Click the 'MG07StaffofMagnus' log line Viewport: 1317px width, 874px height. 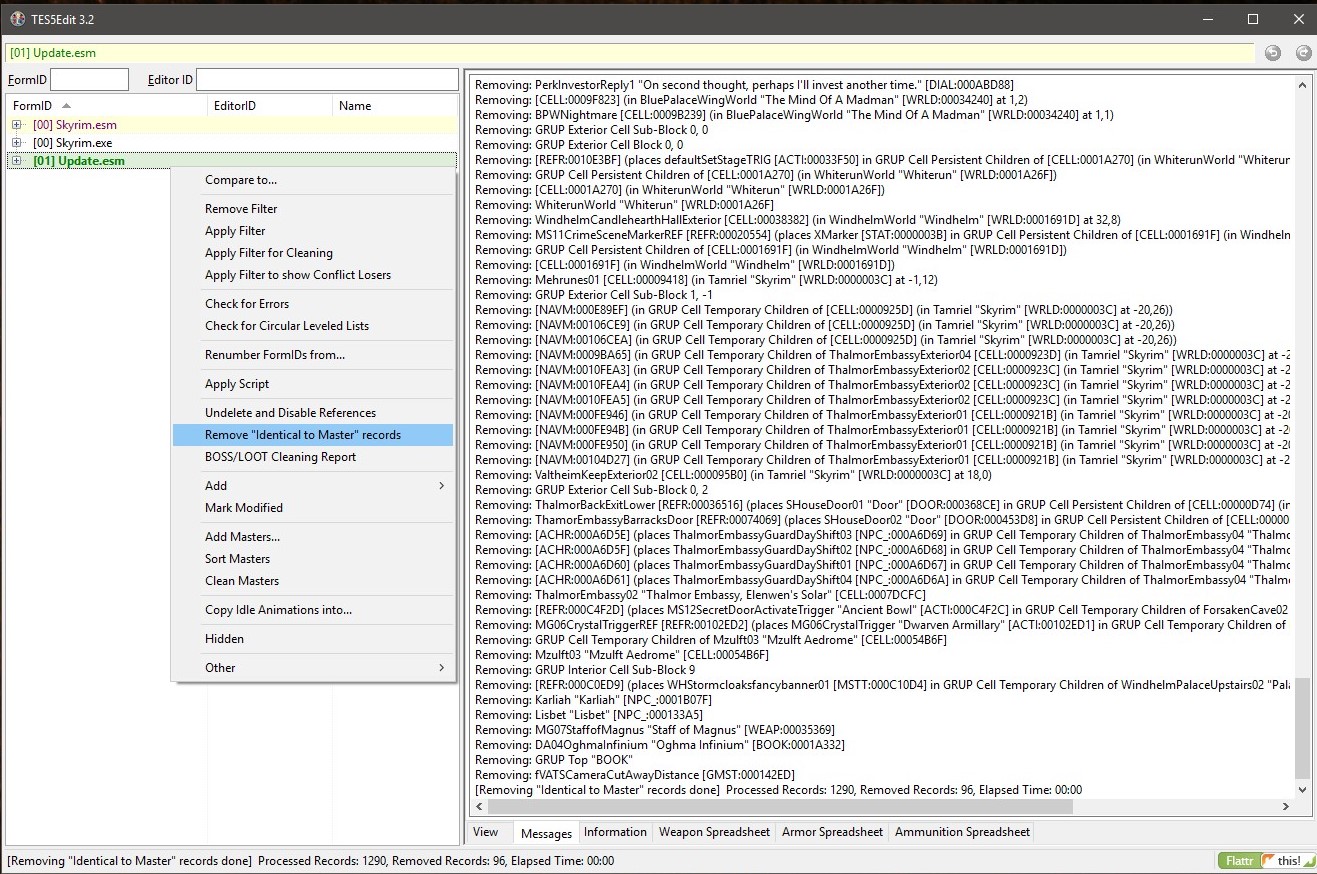654,730
